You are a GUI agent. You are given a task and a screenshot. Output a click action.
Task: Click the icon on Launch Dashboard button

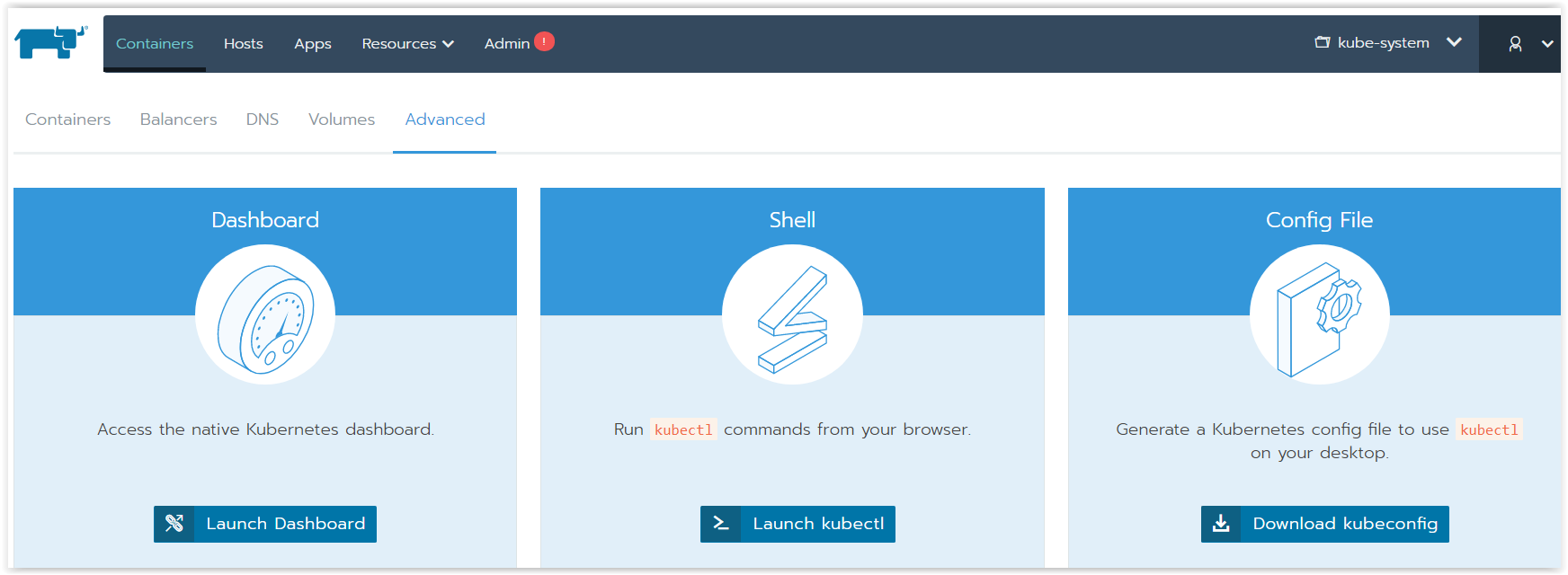click(x=174, y=524)
